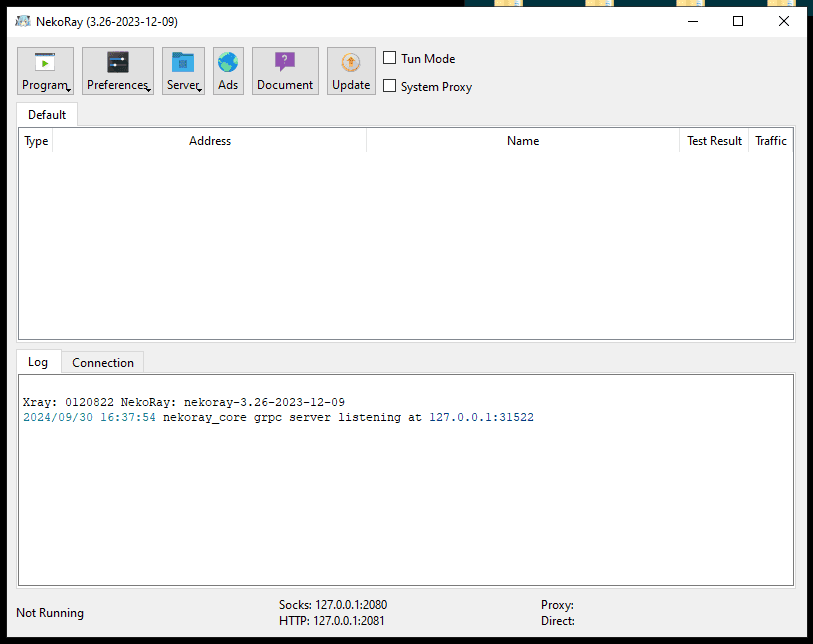The height and width of the screenshot is (644, 813).
Task: Sort by the Type column header
Action: pos(36,141)
